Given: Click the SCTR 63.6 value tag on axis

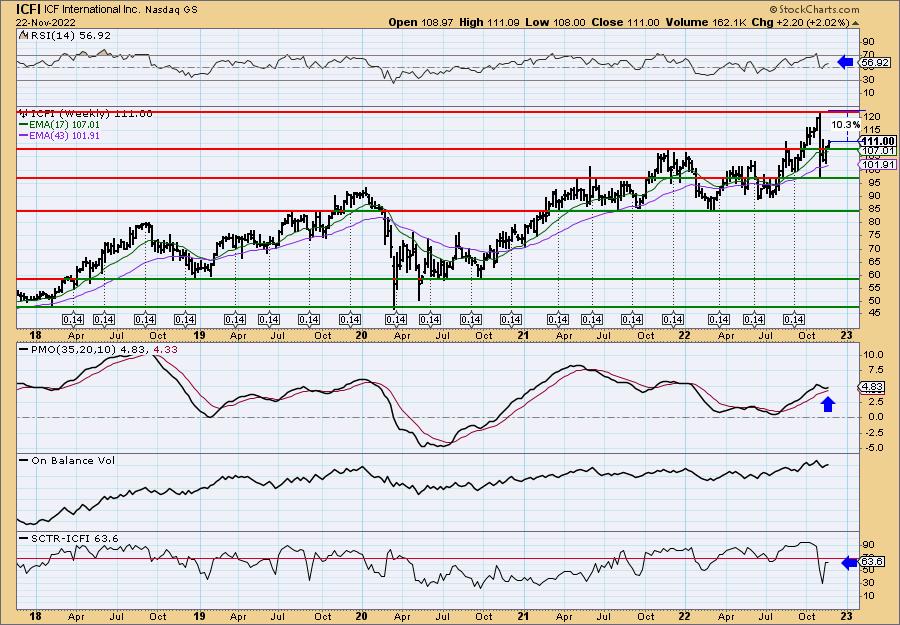Looking at the screenshot, I should [x=872, y=562].
